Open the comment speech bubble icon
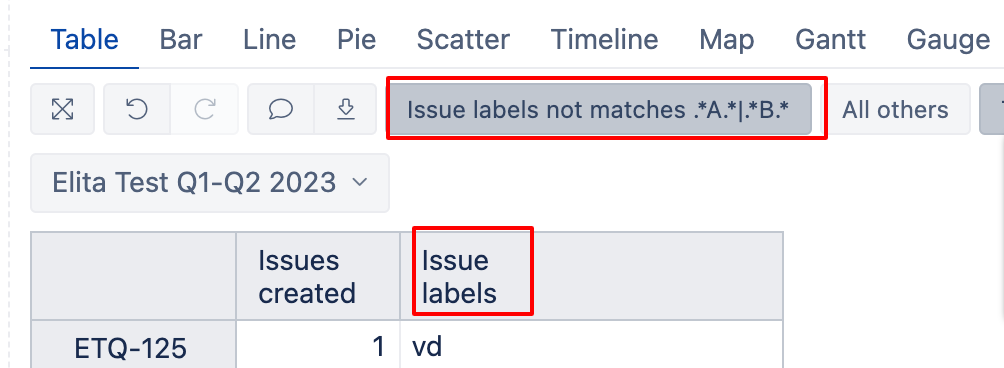1004x368 pixels. tap(281, 109)
